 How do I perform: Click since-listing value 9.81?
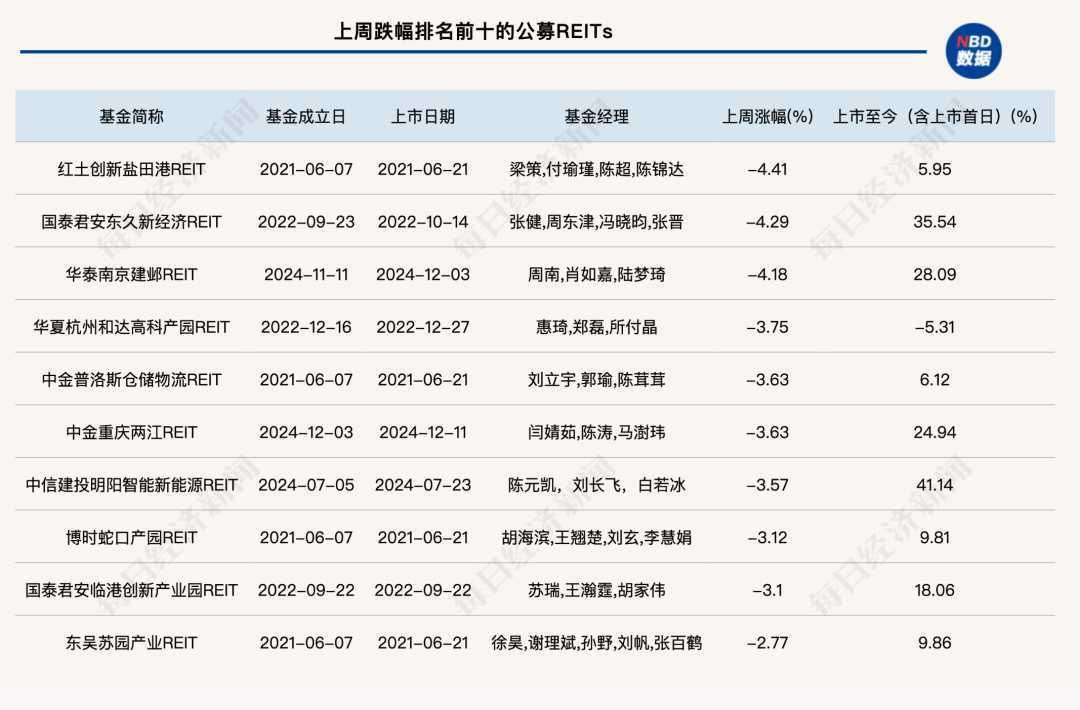click(935, 537)
